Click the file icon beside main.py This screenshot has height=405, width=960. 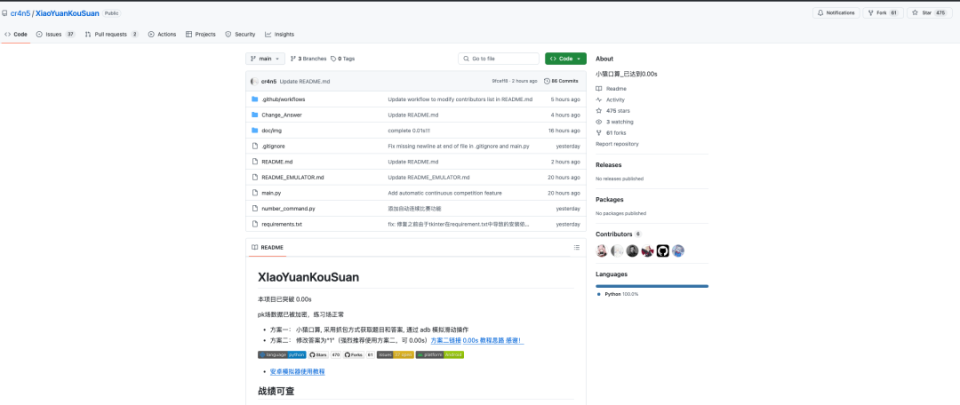[255, 193]
